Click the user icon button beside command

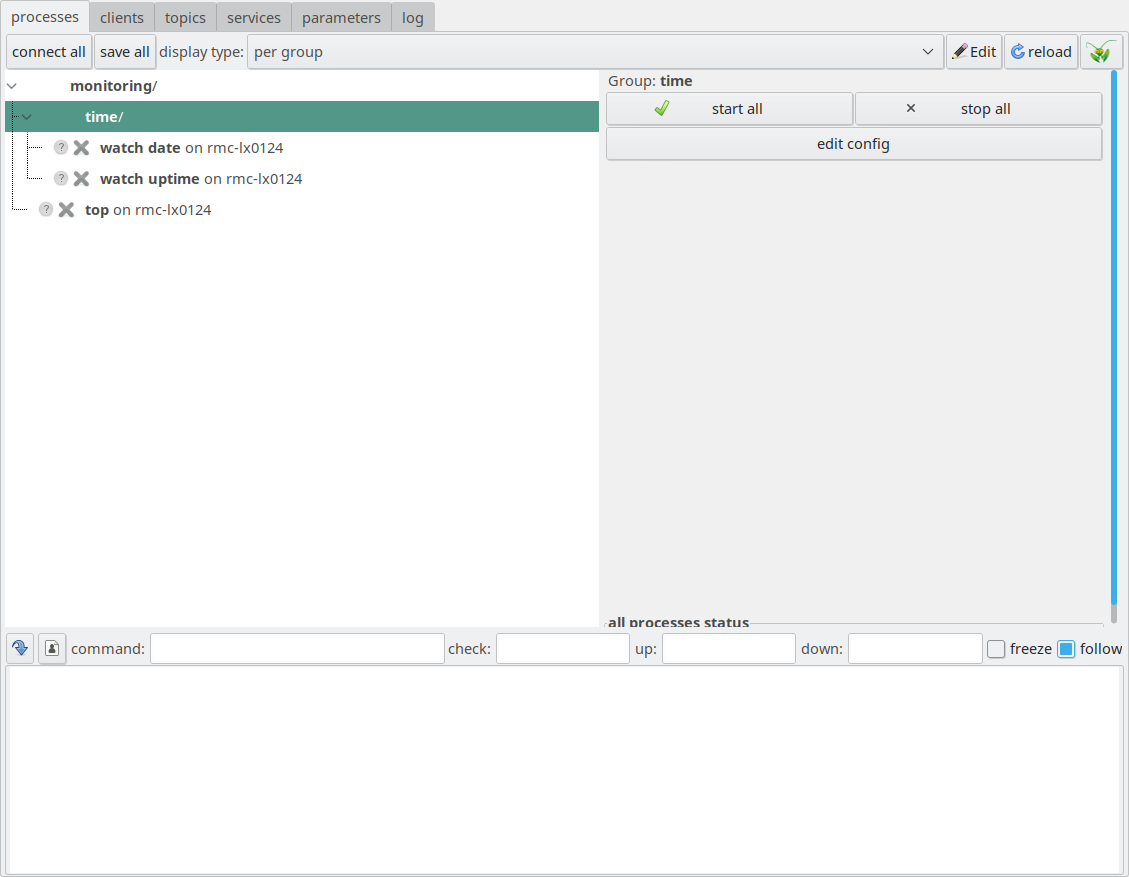52,649
